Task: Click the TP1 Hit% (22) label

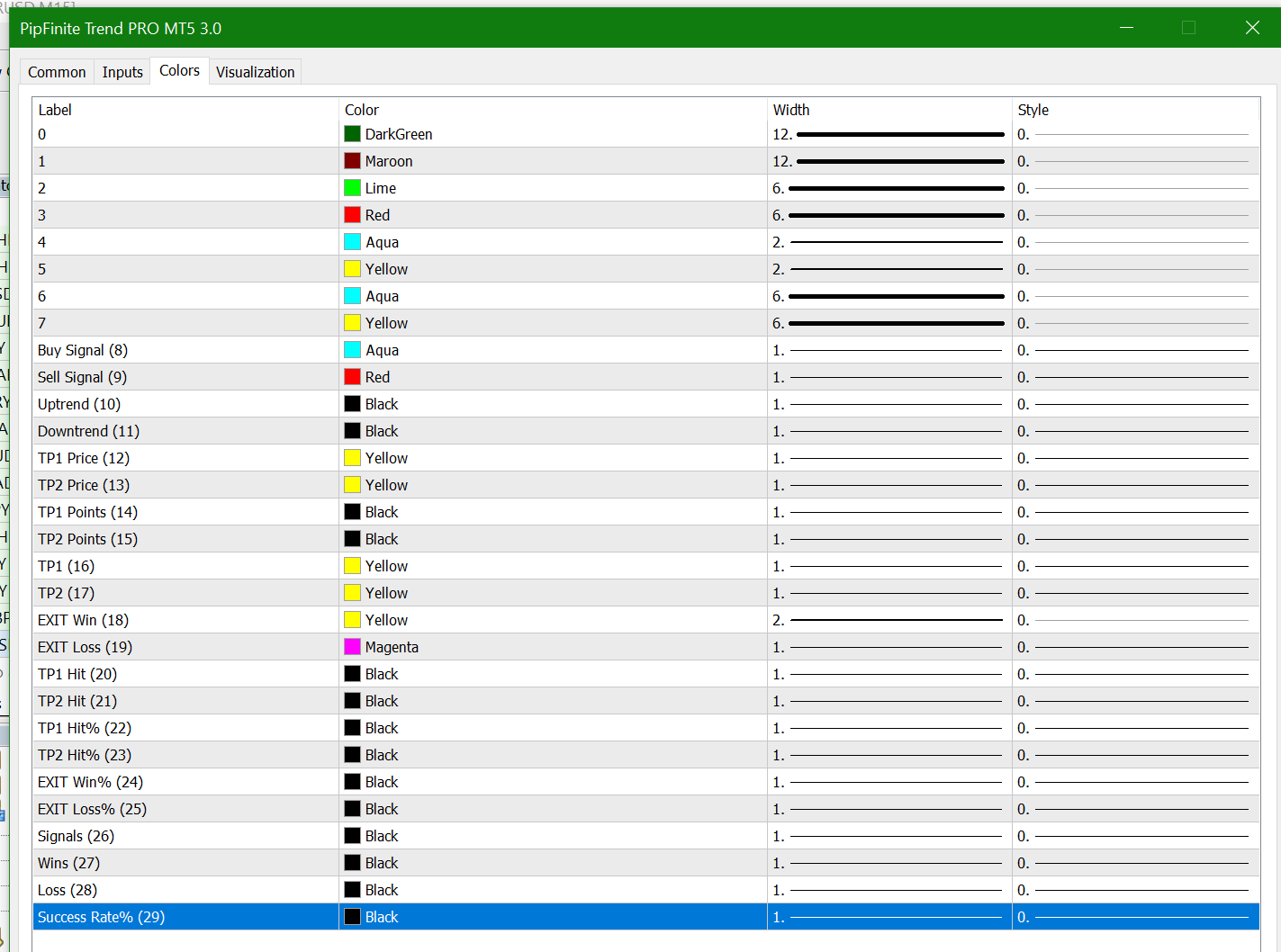Action: pos(85,728)
